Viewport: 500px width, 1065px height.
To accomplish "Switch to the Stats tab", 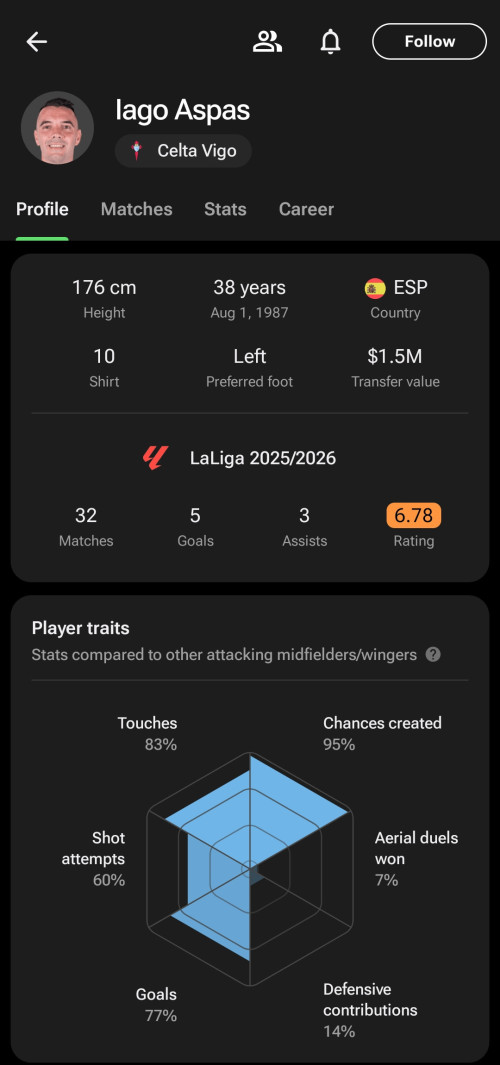I will pos(225,209).
